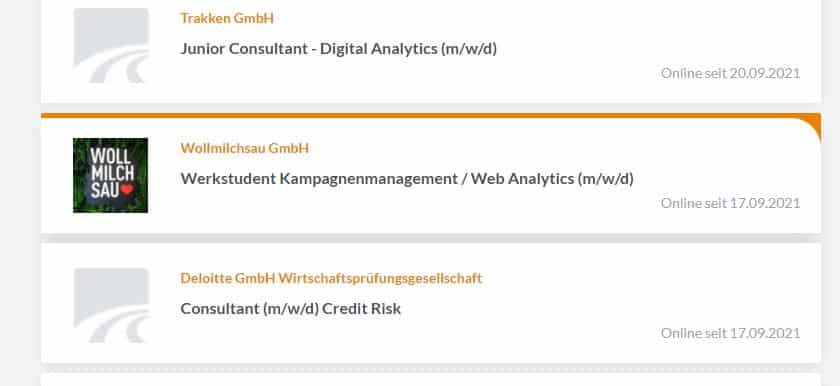
Task: Open Junior Consultant - Digital Analytics job
Action: pos(339,49)
